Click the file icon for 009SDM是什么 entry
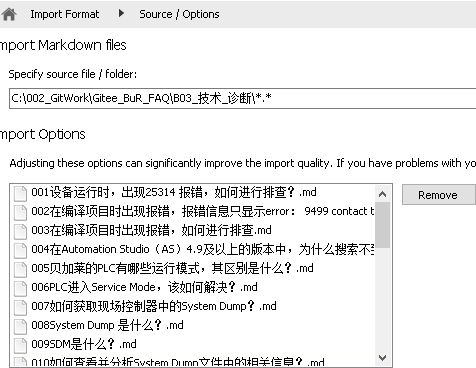The image size is (476, 368). click(x=20, y=345)
